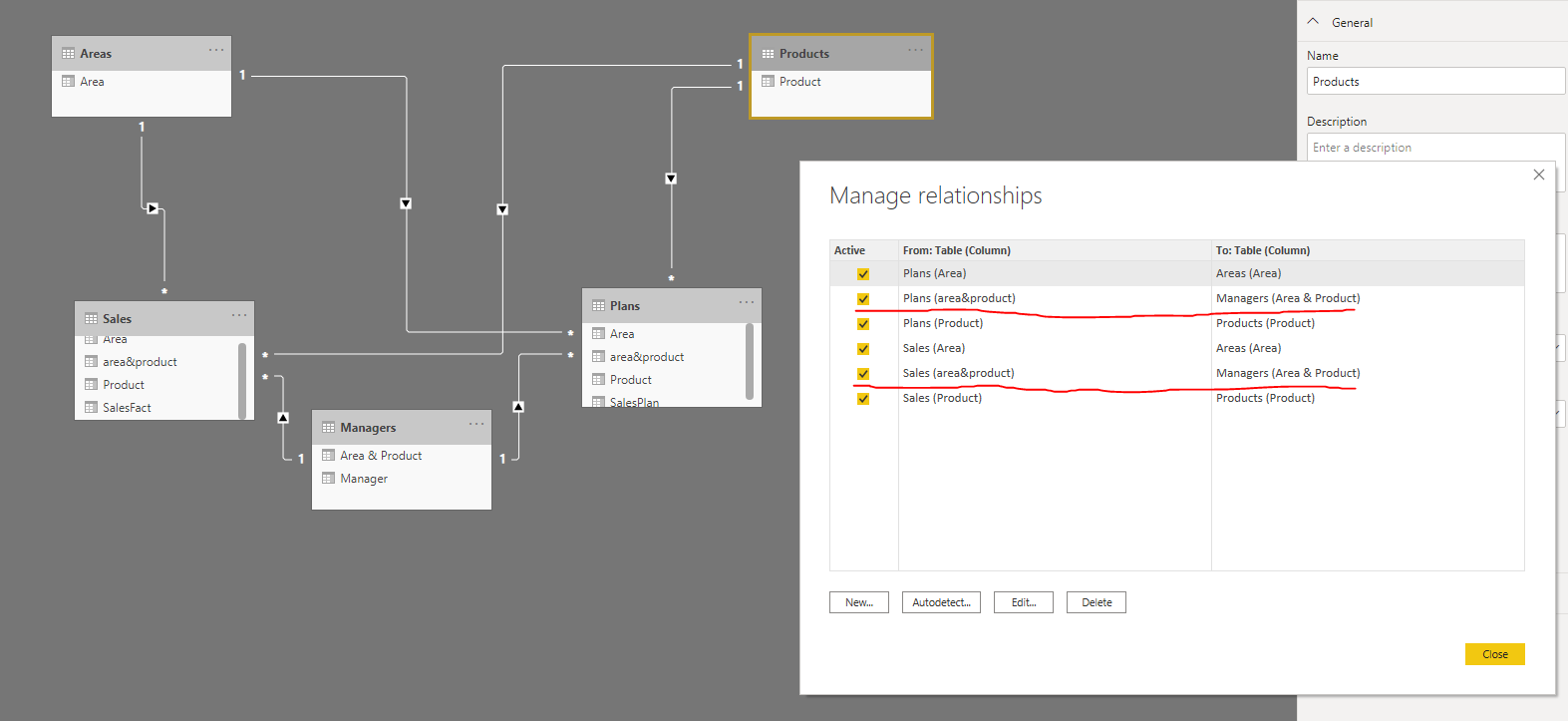
Task: Open the Products table options ellipsis
Action: coord(915,50)
